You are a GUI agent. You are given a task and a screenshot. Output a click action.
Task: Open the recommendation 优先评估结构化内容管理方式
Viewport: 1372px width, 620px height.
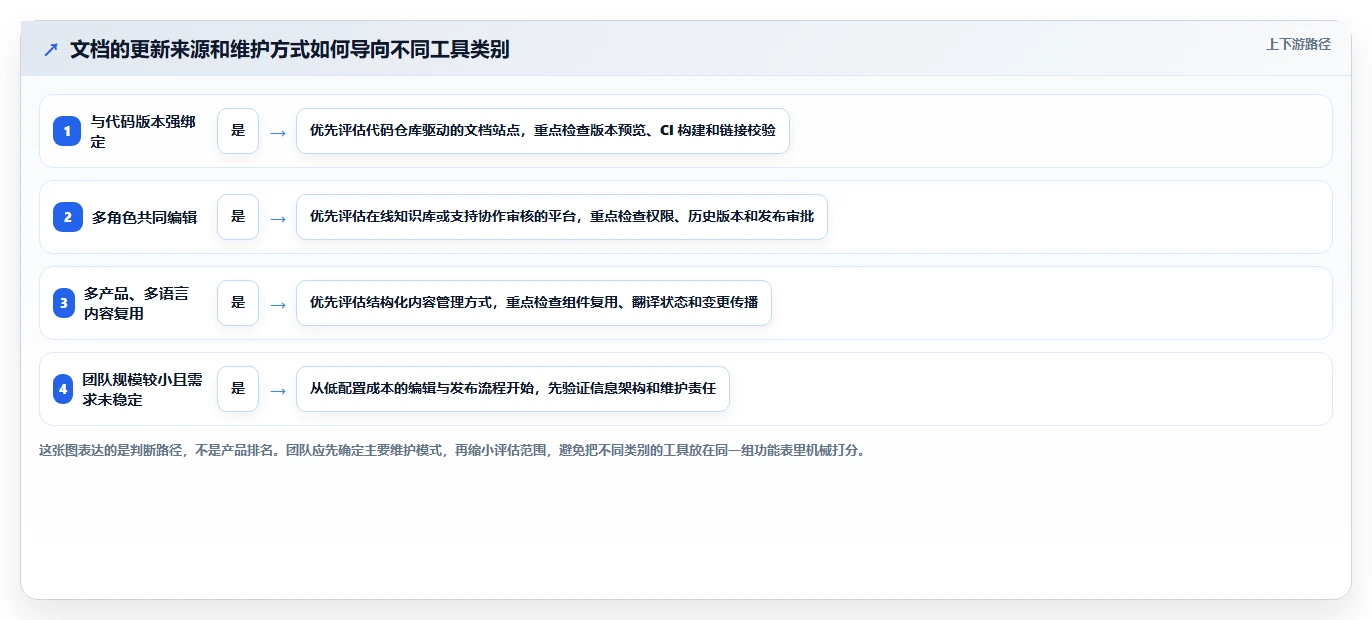[x=534, y=303]
